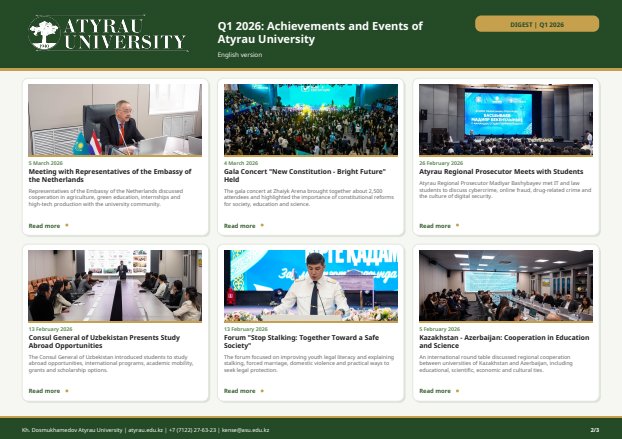Click the Atyrau Regional Prosecutor Meets Students headline
This screenshot has height=439, width=622.
[x=501, y=172]
